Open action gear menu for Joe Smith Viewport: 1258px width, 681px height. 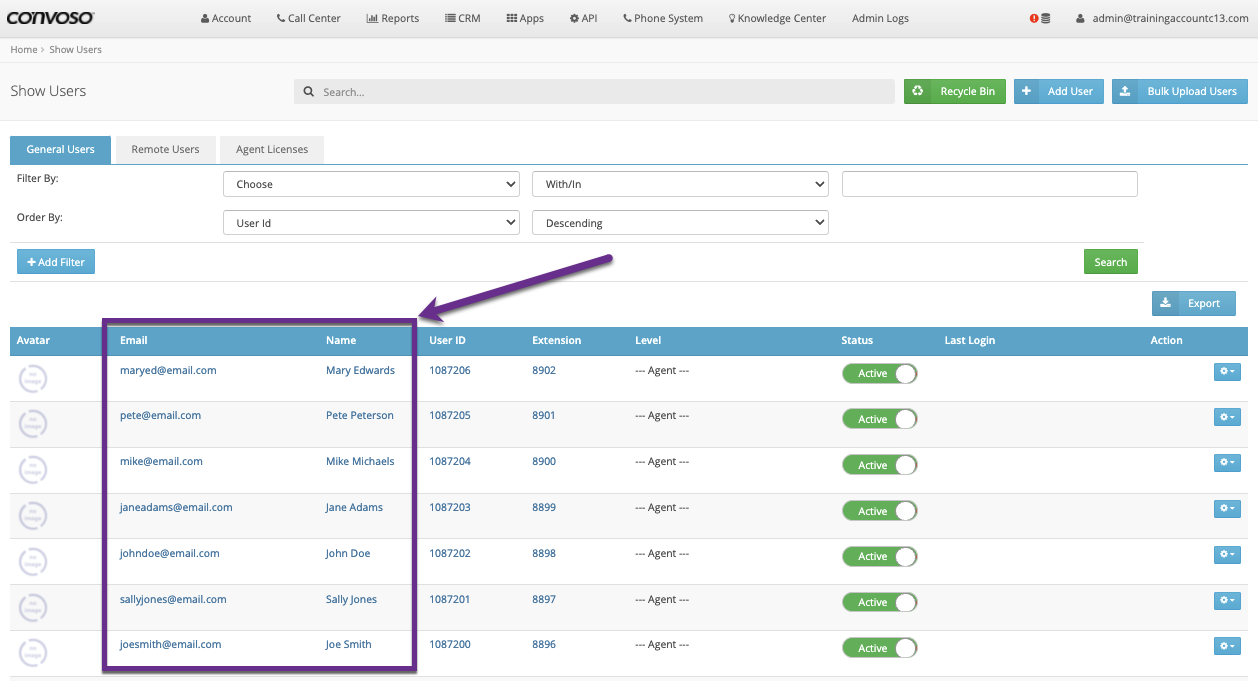[1227, 646]
